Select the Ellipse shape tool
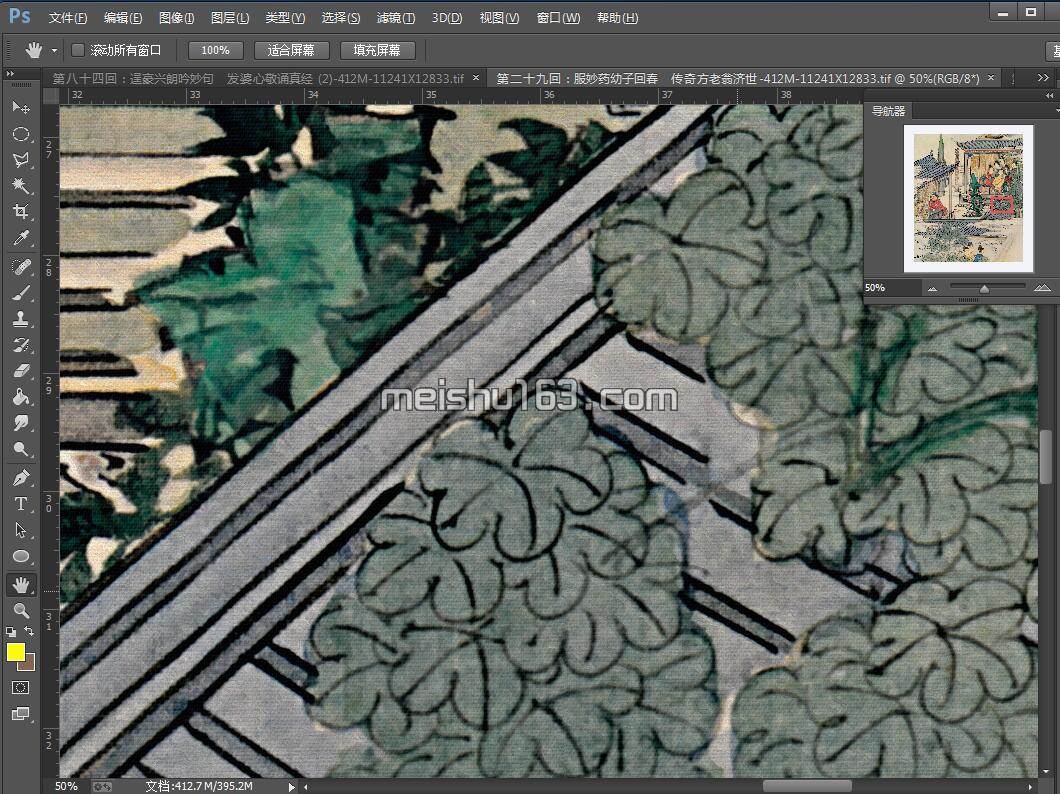 (x=21, y=556)
